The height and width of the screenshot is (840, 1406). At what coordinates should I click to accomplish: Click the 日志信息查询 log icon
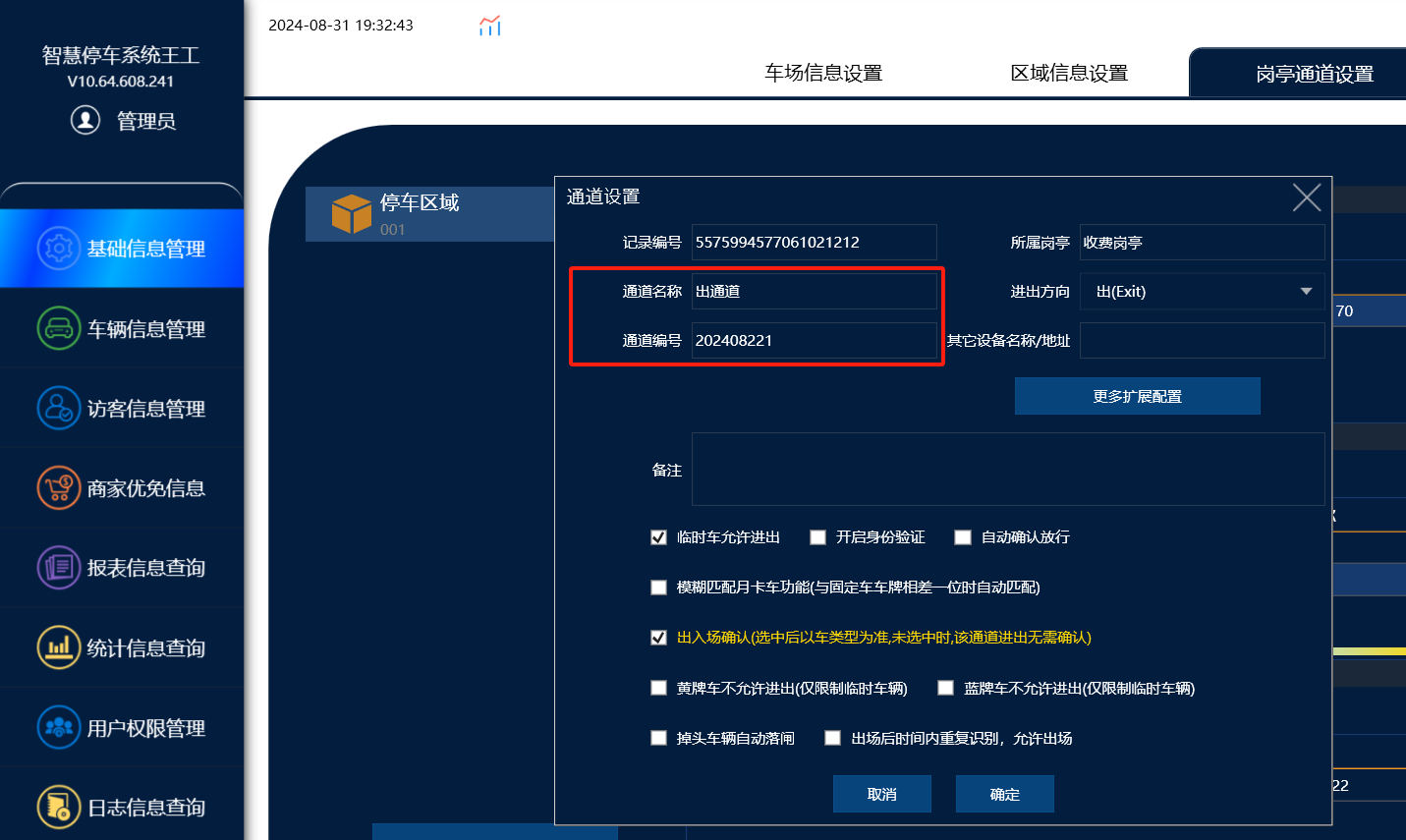(59, 807)
